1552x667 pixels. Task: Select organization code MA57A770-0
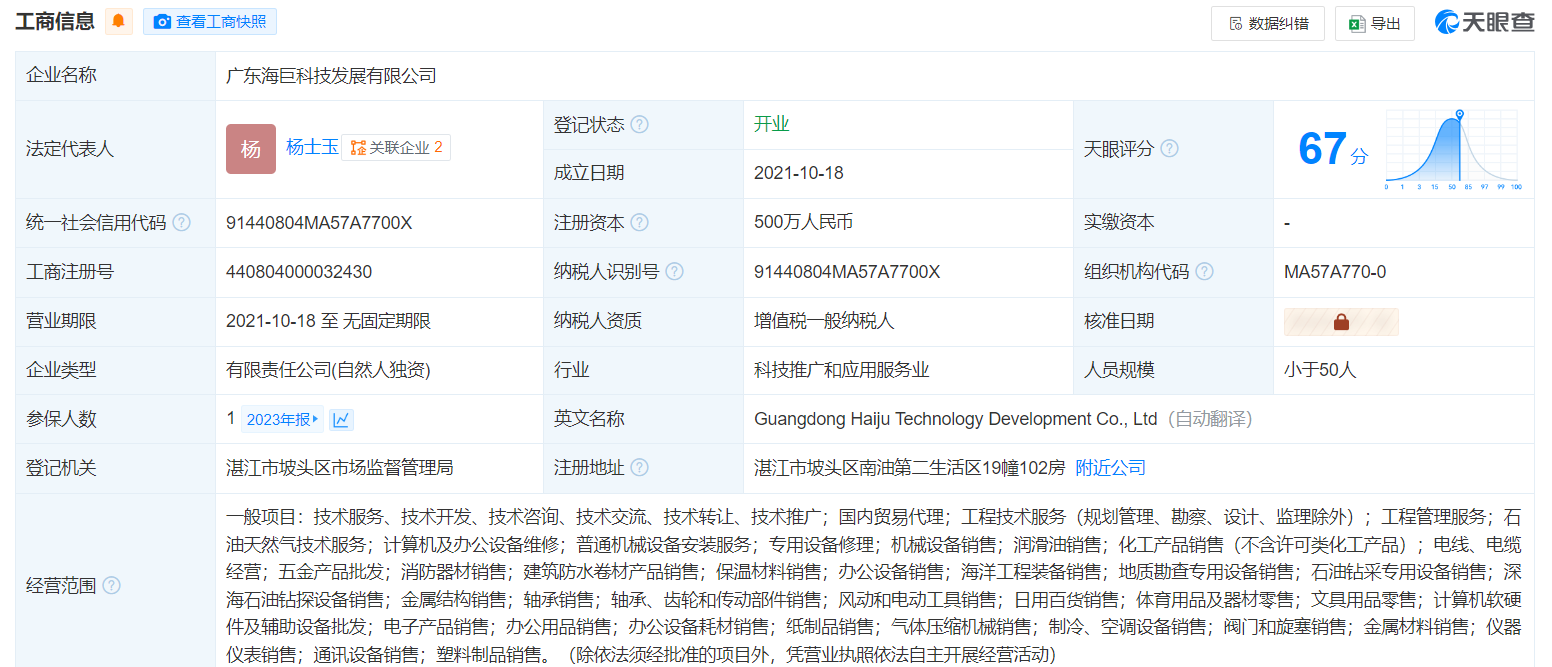[1335, 272]
